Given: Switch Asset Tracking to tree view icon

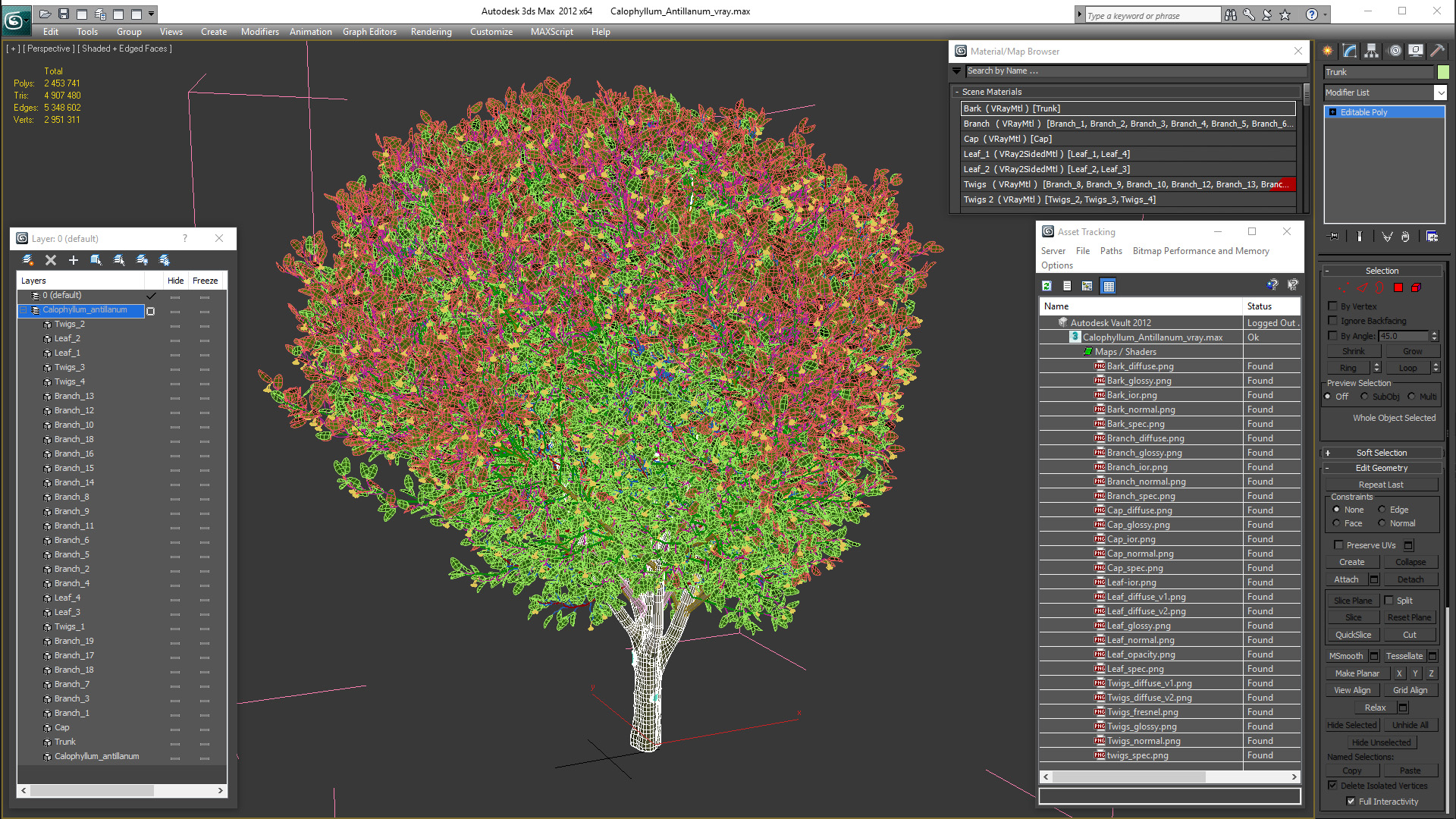Looking at the screenshot, I should 1087,286.
